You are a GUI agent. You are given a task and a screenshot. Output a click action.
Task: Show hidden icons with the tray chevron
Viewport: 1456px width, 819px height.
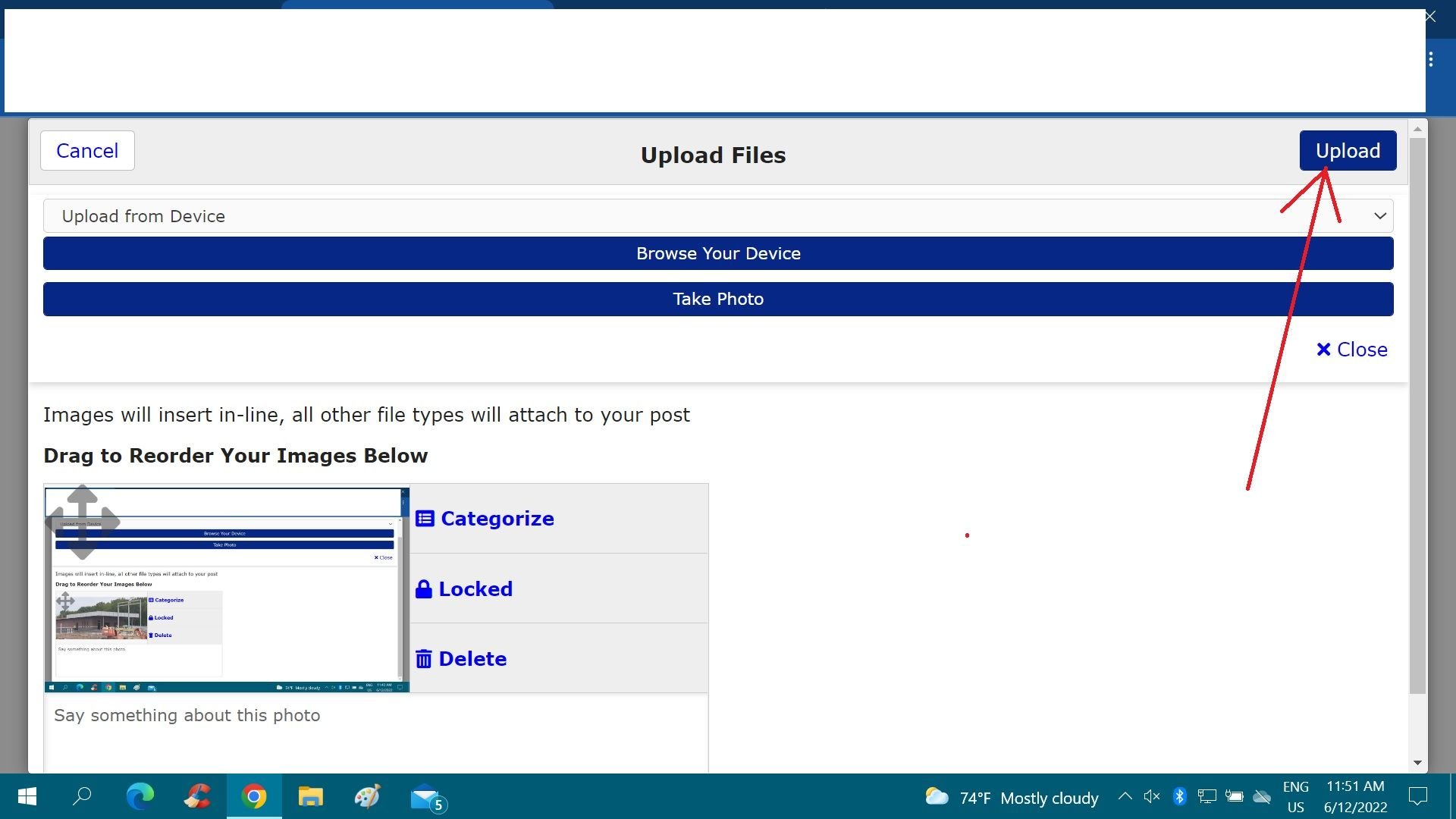click(1125, 796)
